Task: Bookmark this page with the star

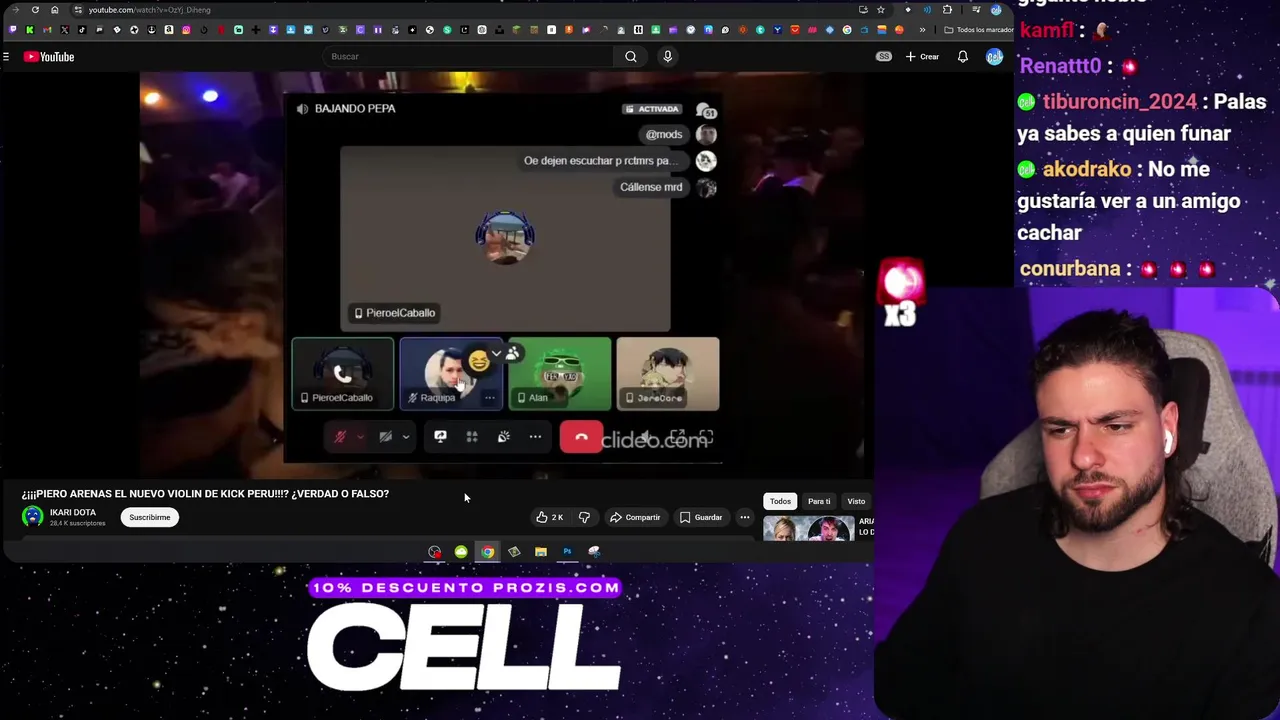Action: (x=881, y=10)
